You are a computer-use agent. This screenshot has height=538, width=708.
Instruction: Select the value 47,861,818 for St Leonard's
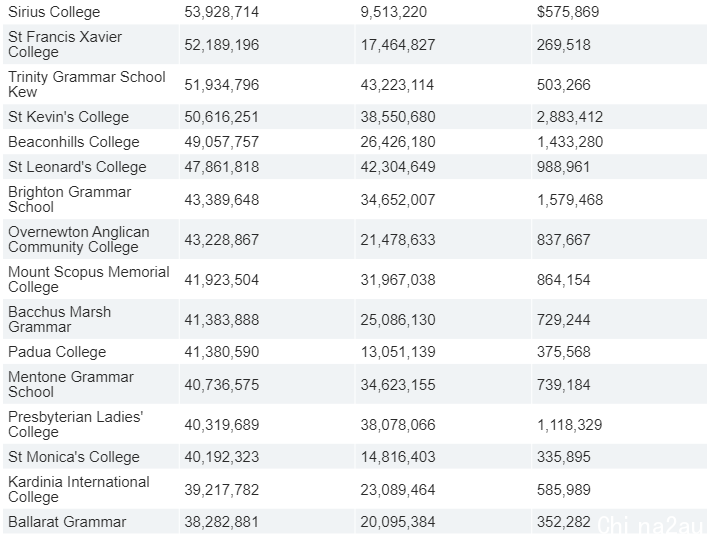click(x=222, y=167)
